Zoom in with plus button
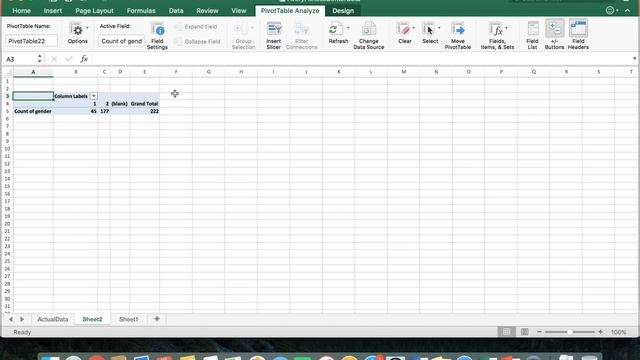This screenshot has width=640, height=360. tap(600, 332)
